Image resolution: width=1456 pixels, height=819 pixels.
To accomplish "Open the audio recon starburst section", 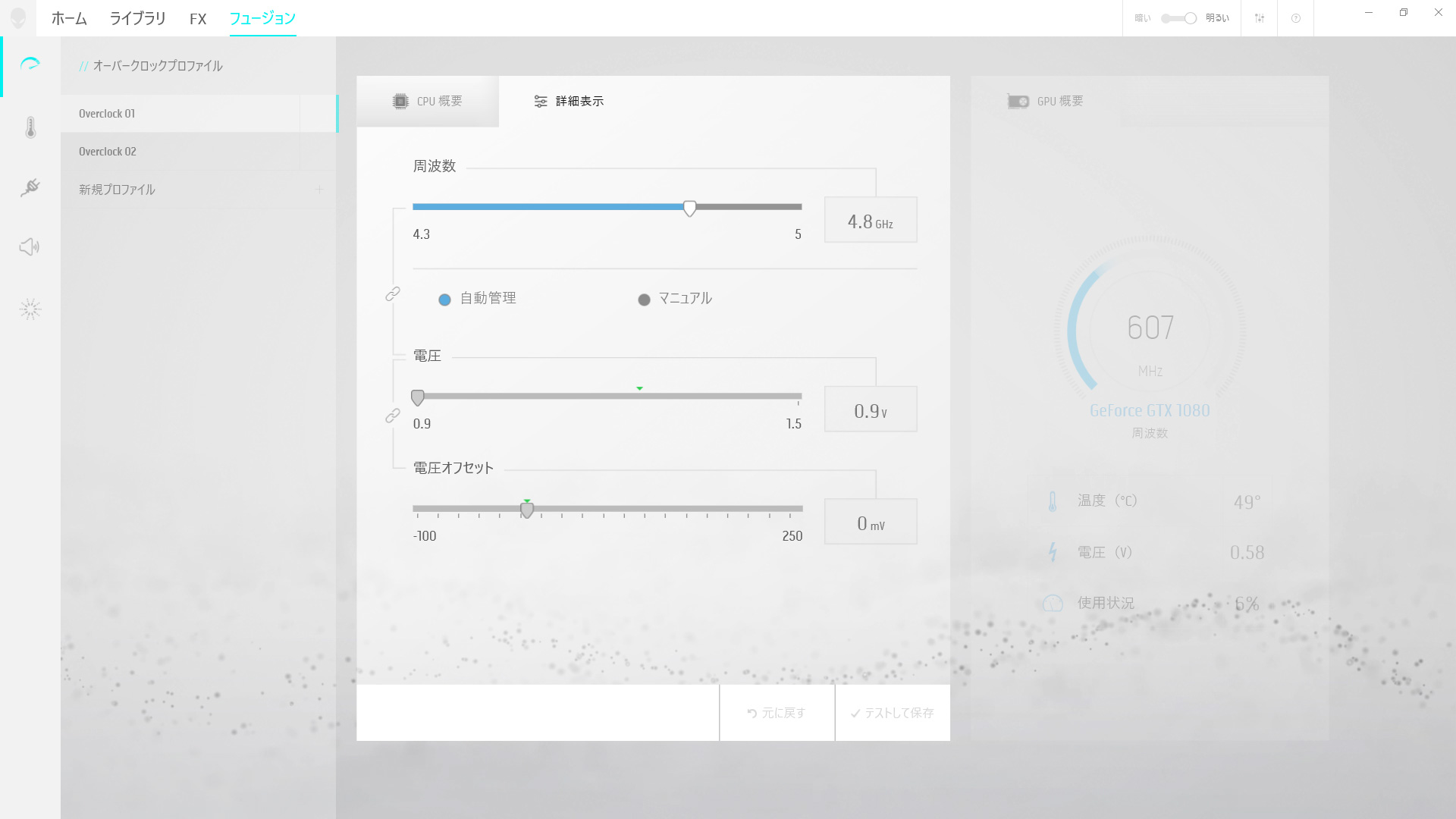I will click(30, 309).
